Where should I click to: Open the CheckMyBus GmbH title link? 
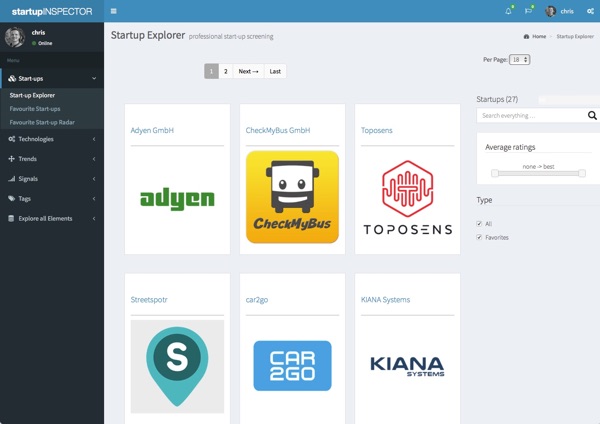278,130
